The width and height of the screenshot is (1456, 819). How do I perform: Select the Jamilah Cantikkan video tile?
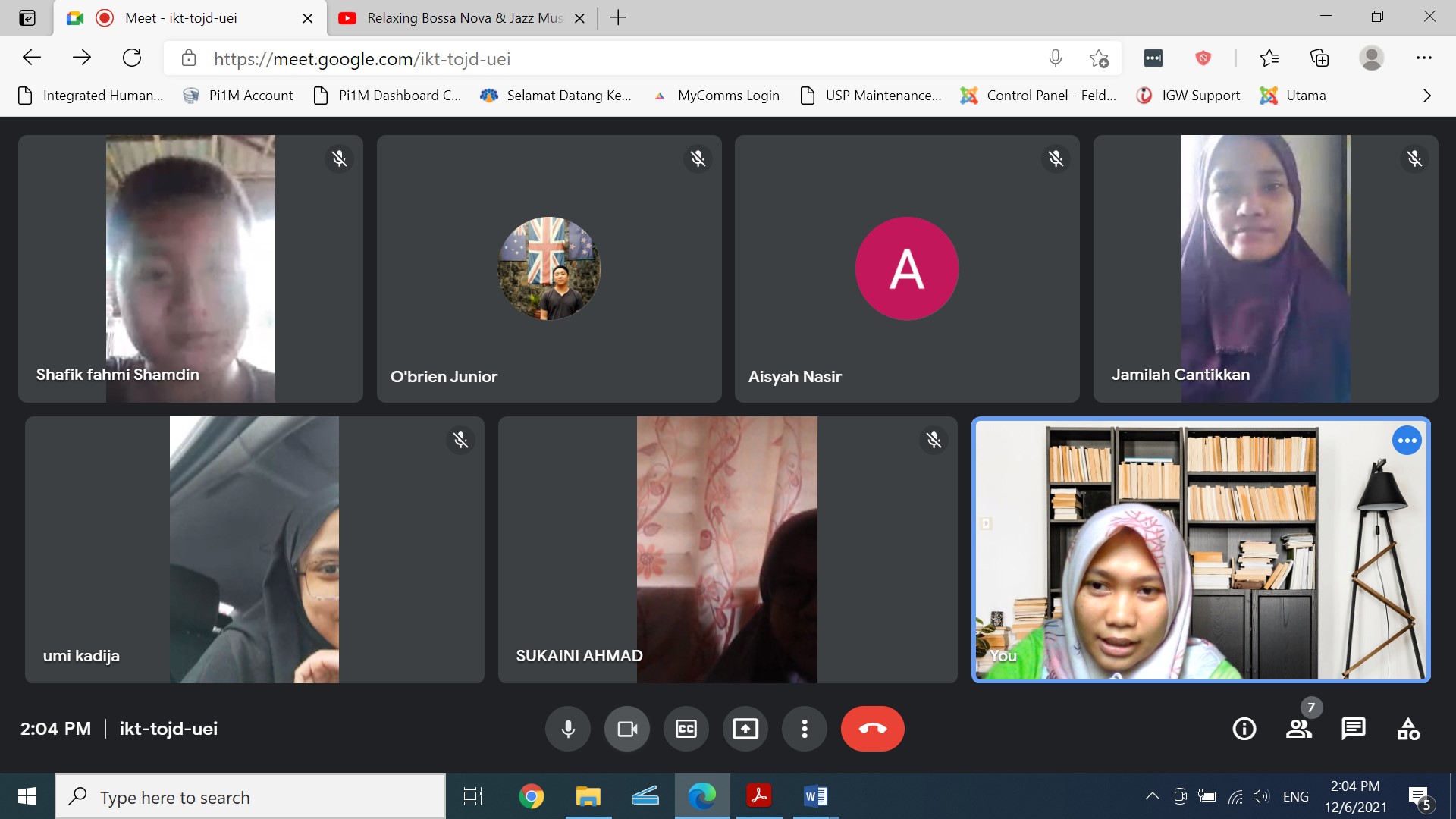pos(1265,268)
